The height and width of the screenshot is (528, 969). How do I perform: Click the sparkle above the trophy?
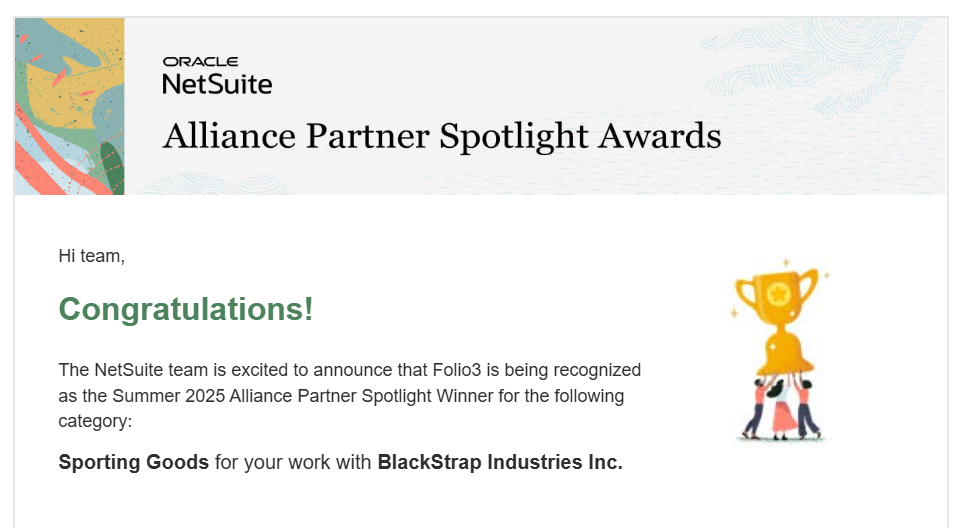[787, 261]
